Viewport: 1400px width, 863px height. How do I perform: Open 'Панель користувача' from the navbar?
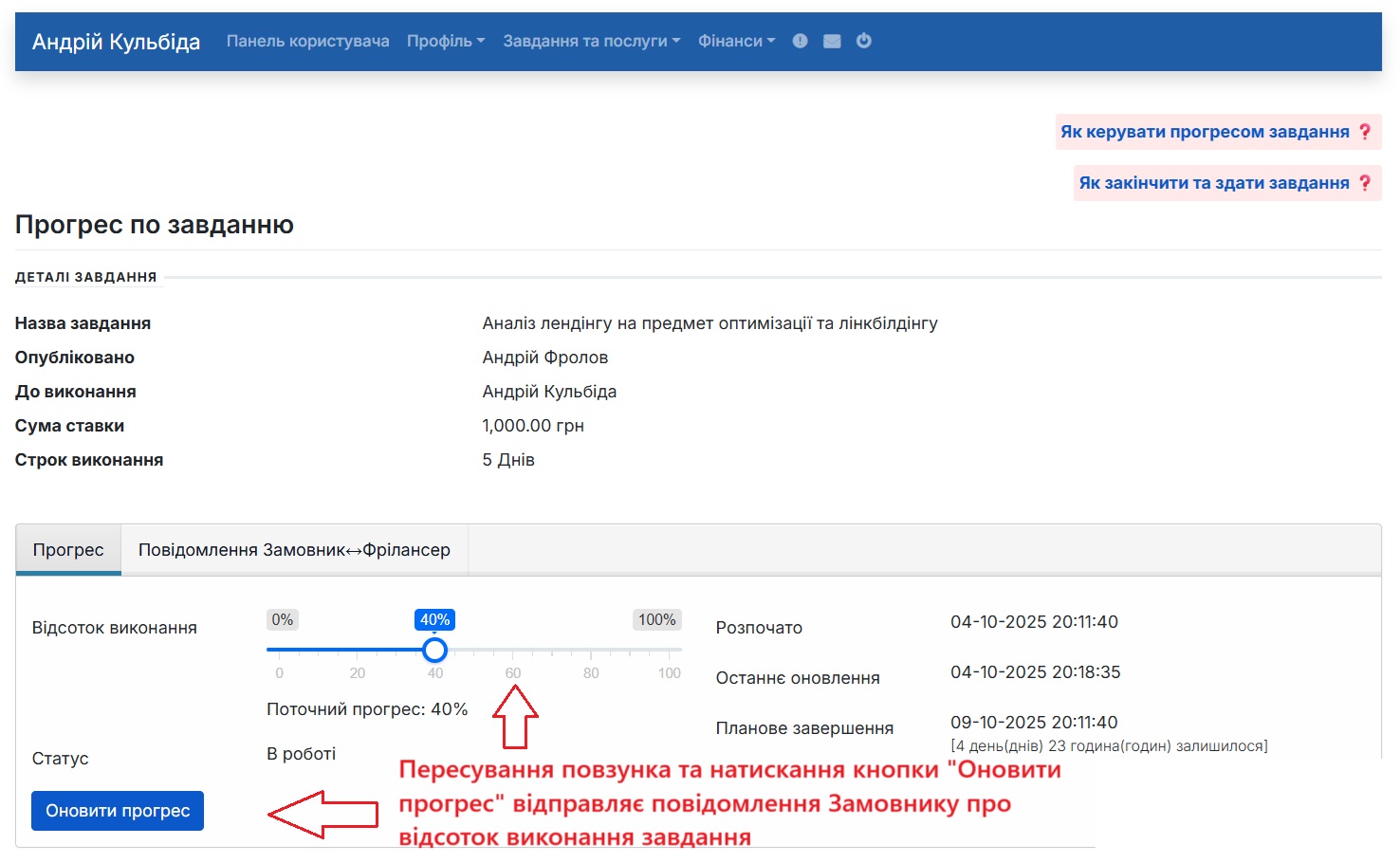307,41
